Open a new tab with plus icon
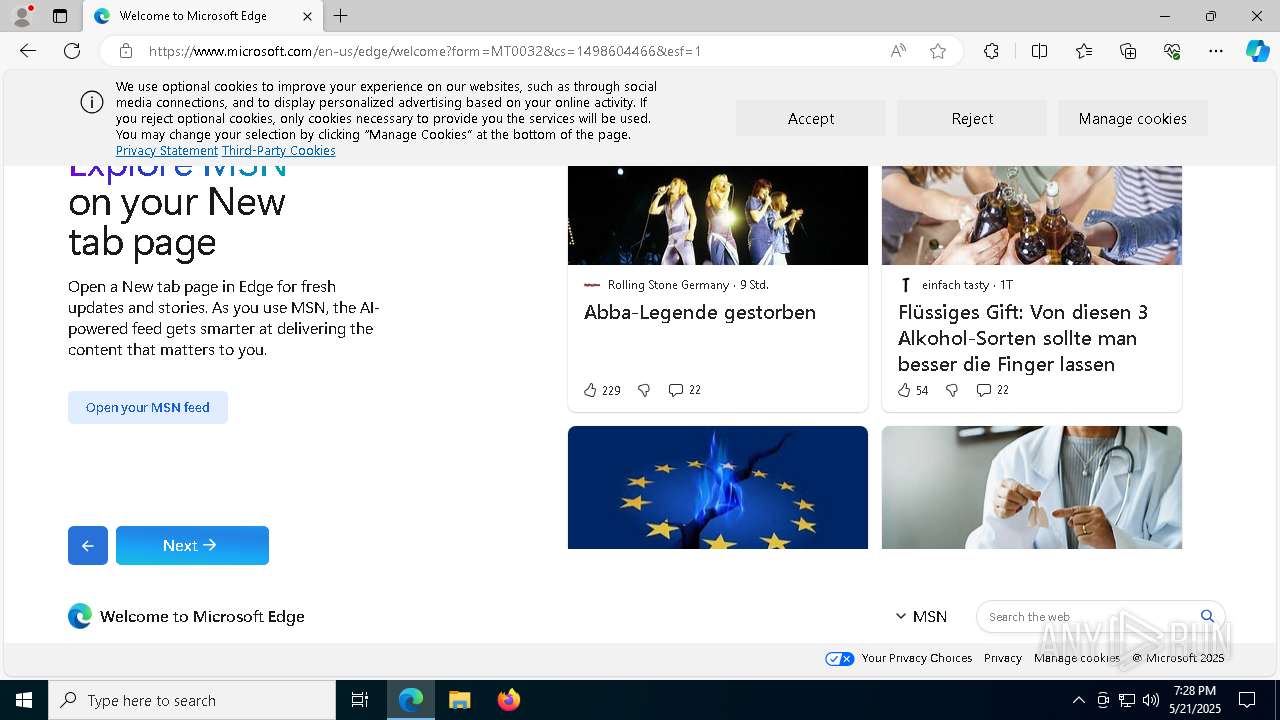 tap(341, 16)
